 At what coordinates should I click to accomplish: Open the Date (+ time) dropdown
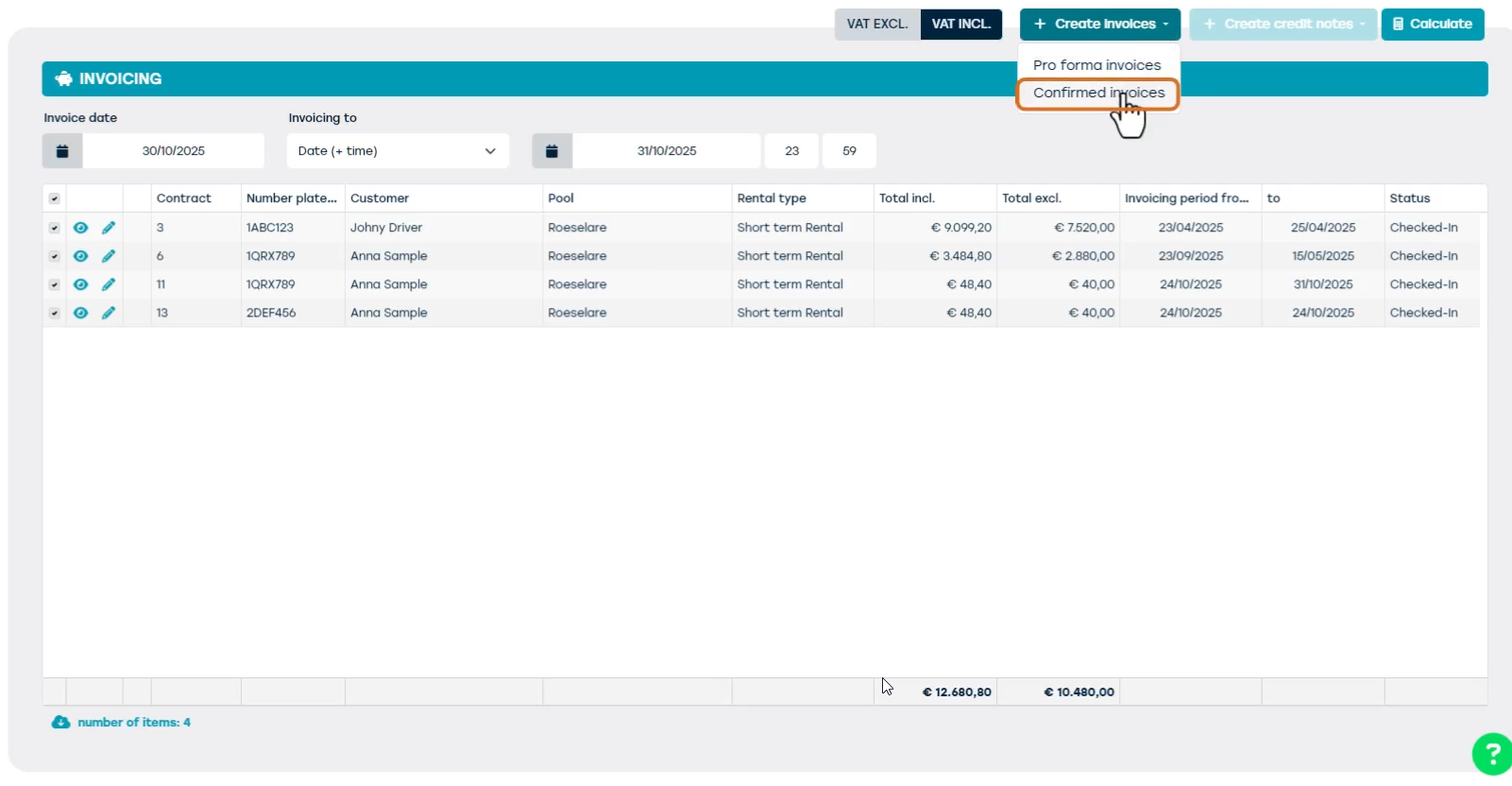pyautogui.click(x=398, y=151)
